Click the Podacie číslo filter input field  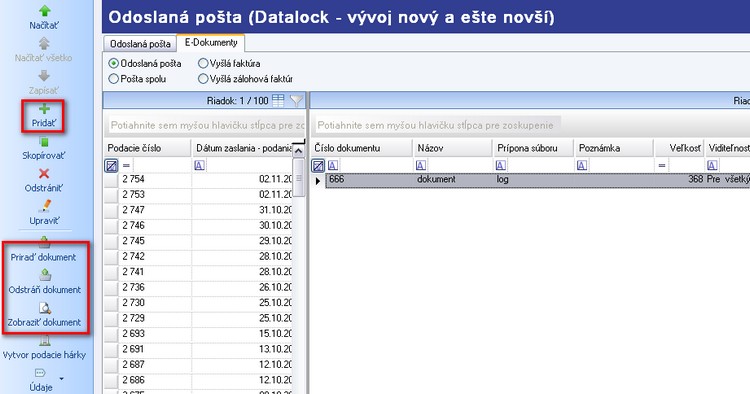162,165
